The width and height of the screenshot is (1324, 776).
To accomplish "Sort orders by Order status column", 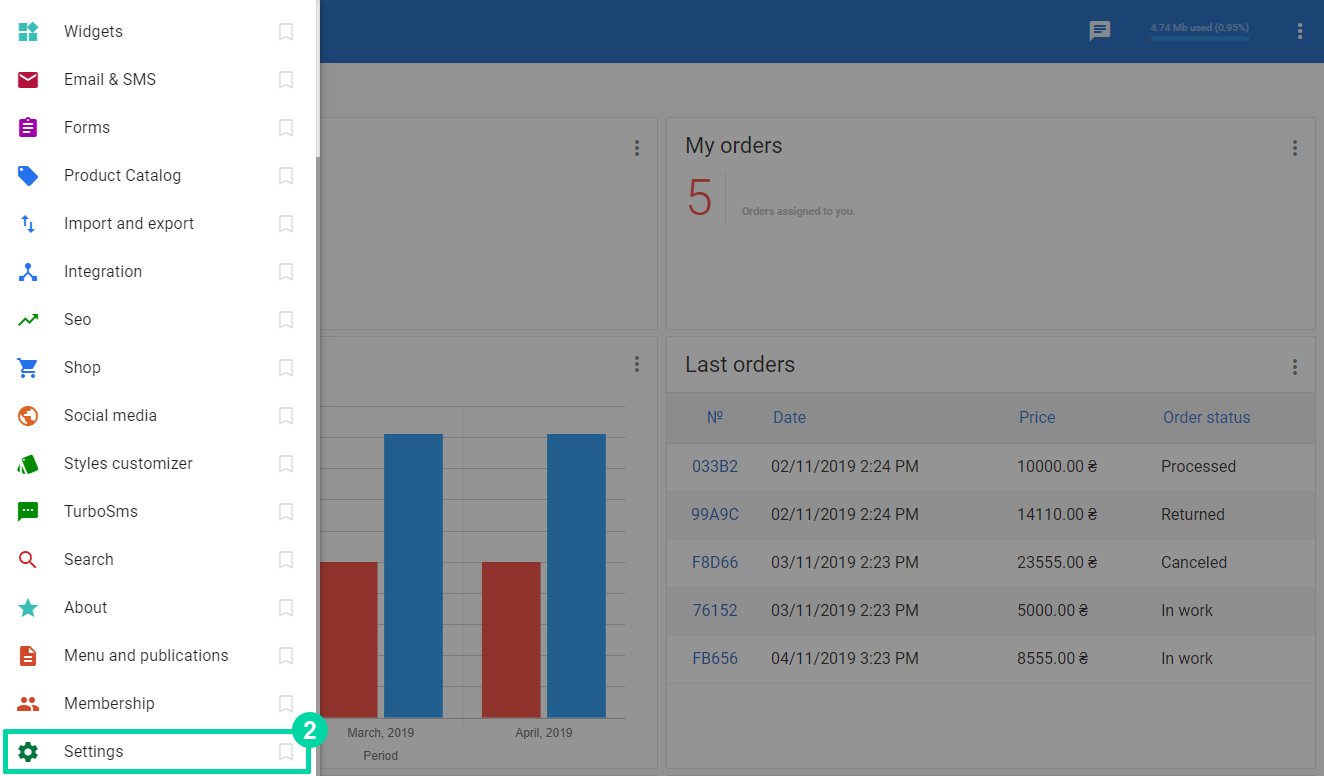I will pos(1206,418).
